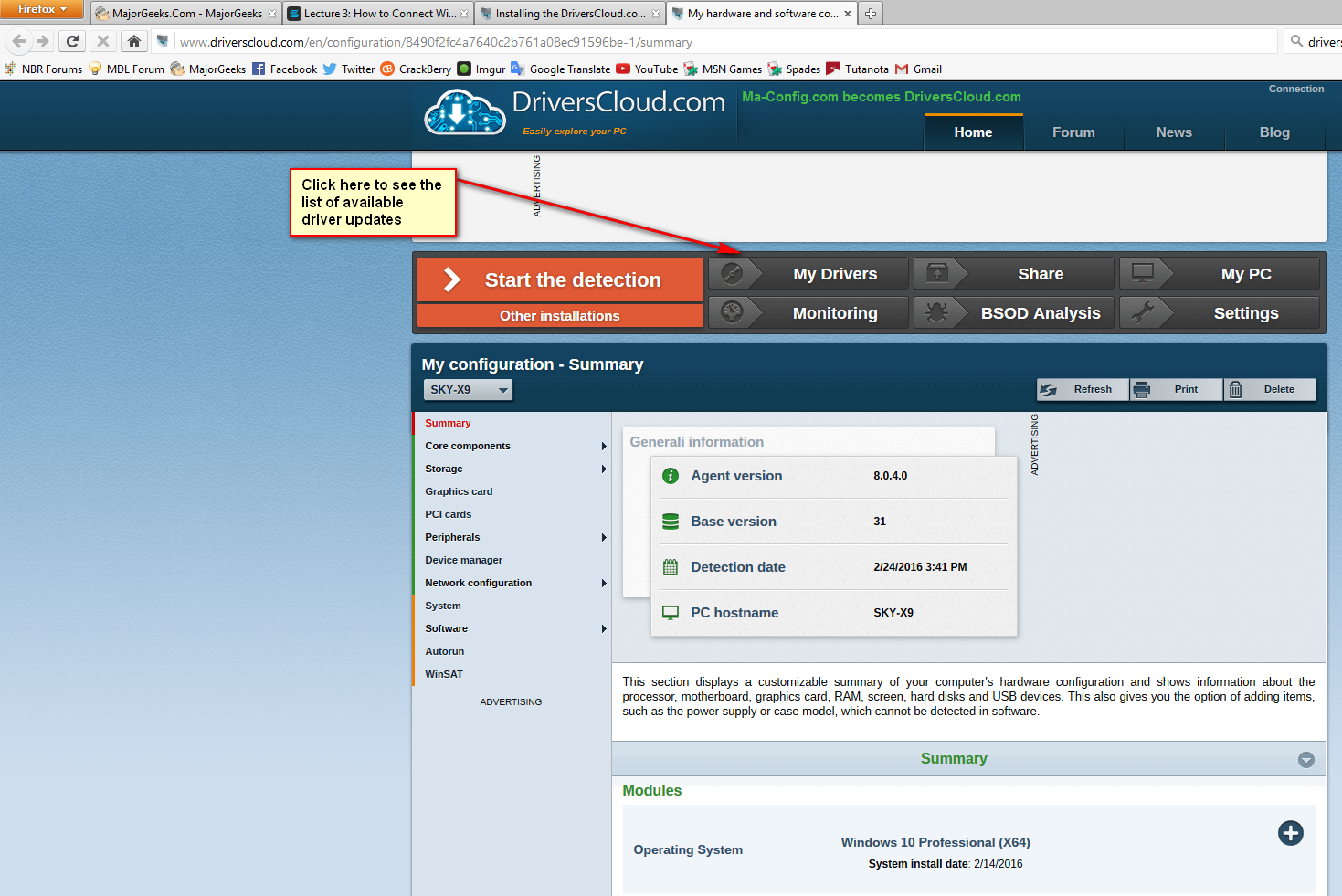Open the Blog navigation tab
The image size is (1342, 896).
1274,132
